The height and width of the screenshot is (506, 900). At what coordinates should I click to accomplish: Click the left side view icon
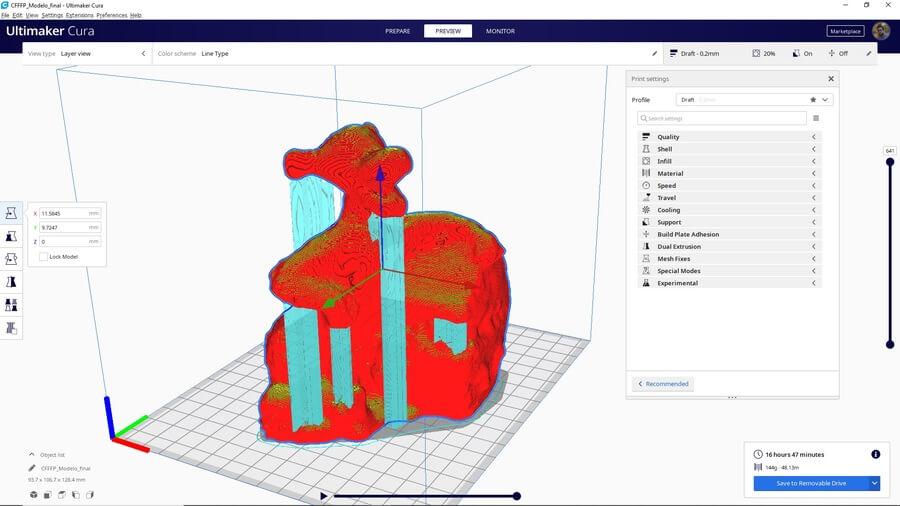tap(76, 495)
